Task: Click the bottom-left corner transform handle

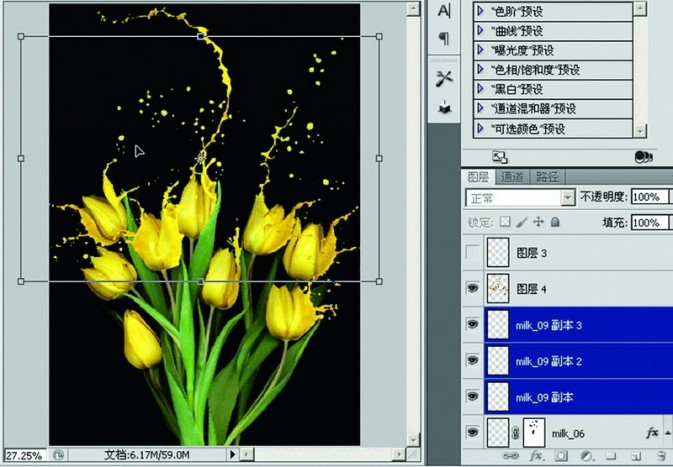Action: click(21, 282)
